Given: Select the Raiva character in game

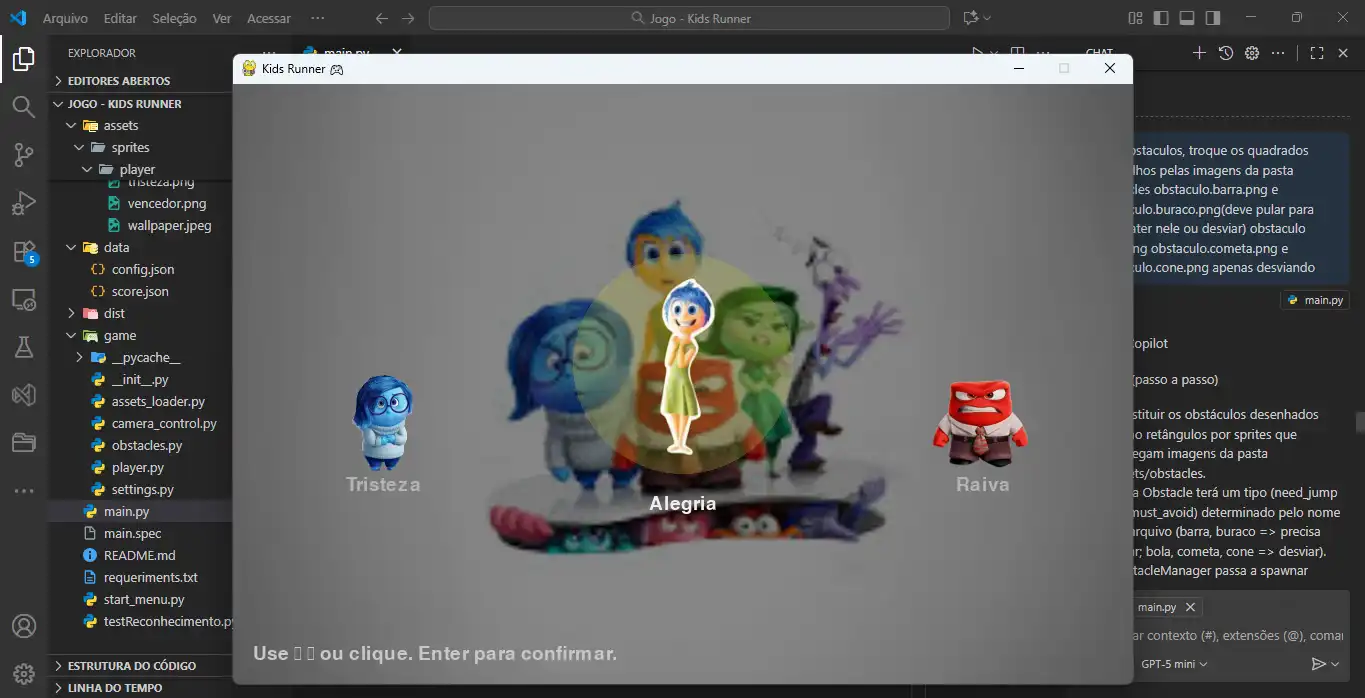Looking at the screenshot, I should 981,425.
